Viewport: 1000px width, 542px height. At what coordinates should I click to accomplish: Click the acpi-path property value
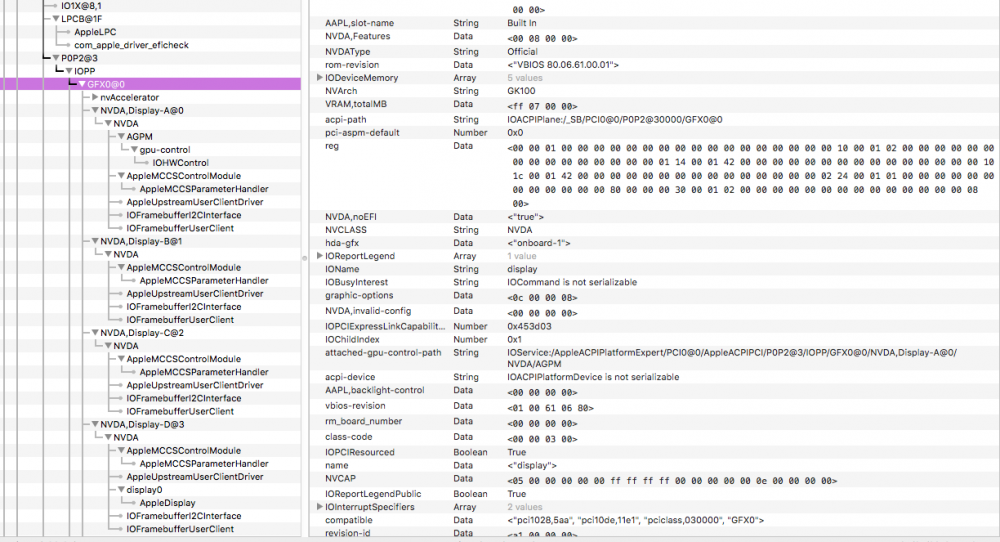click(615, 120)
